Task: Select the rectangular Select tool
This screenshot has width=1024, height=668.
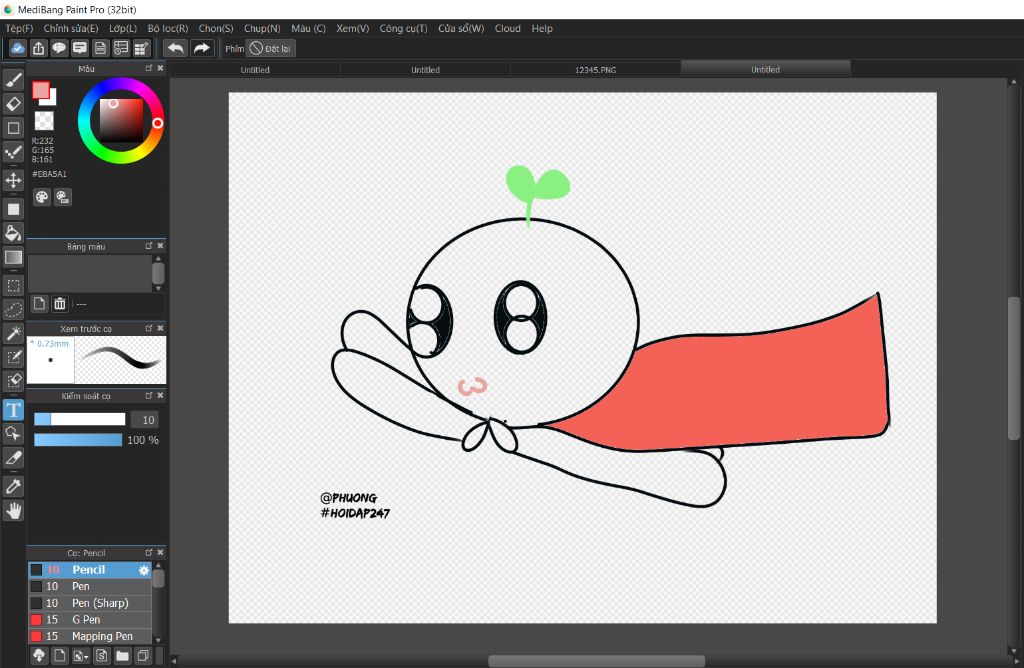Action: [13, 285]
